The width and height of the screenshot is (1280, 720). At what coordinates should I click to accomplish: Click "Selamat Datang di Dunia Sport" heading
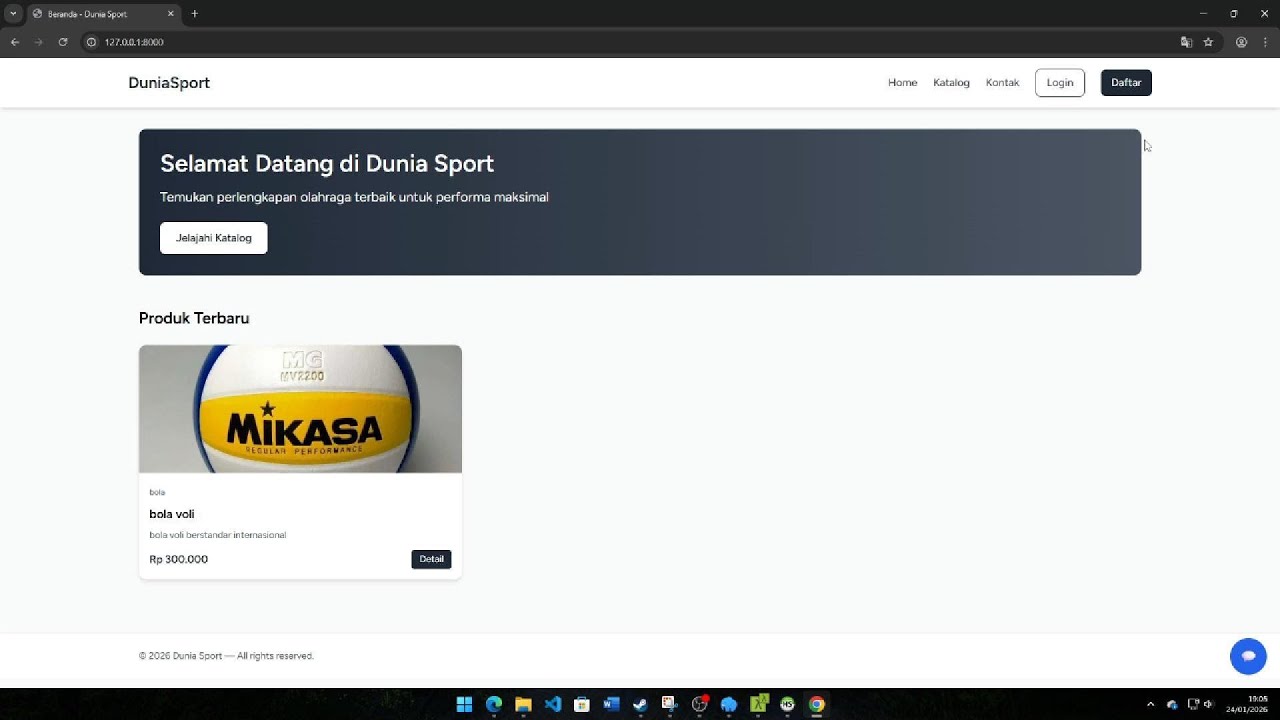pyautogui.click(x=327, y=164)
